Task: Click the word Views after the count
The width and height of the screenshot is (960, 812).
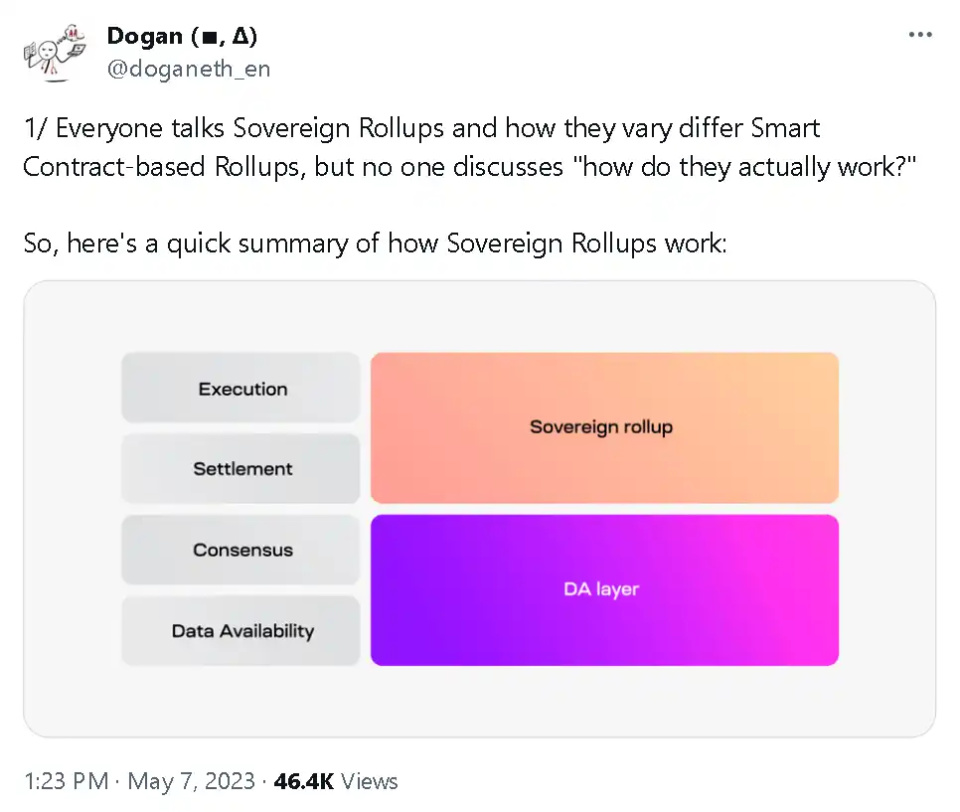Action: [x=371, y=781]
